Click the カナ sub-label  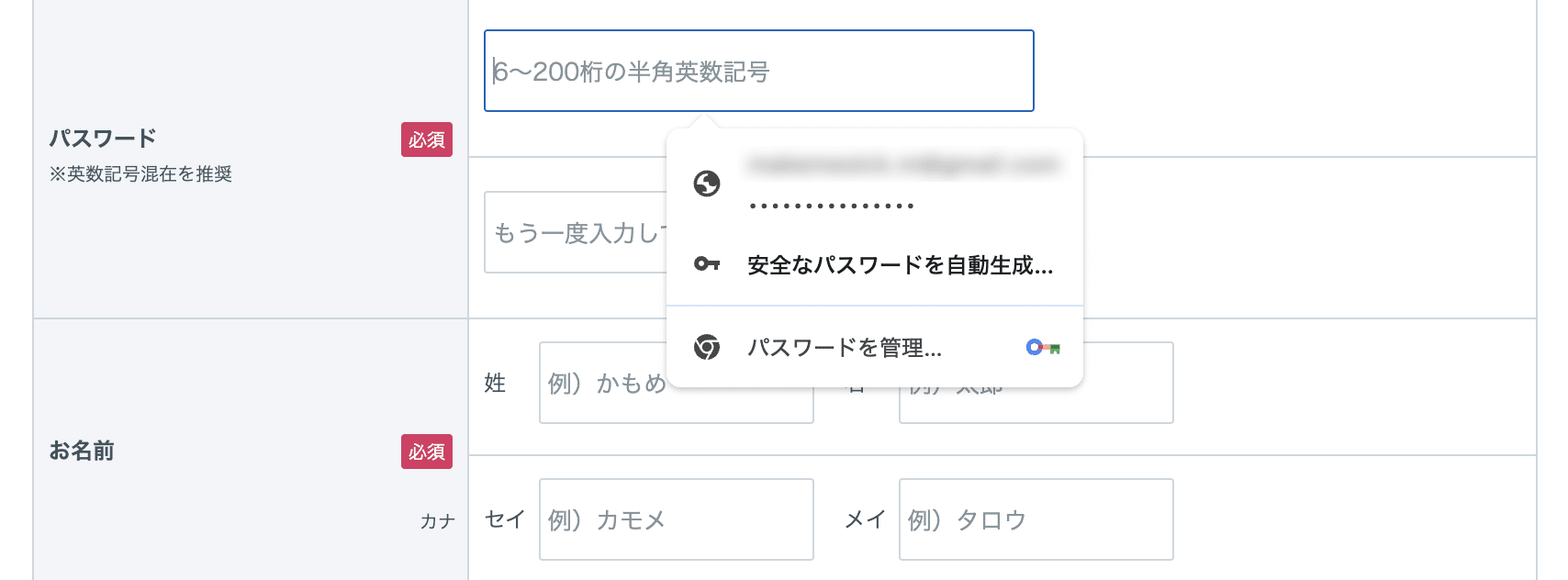tap(438, 521)
